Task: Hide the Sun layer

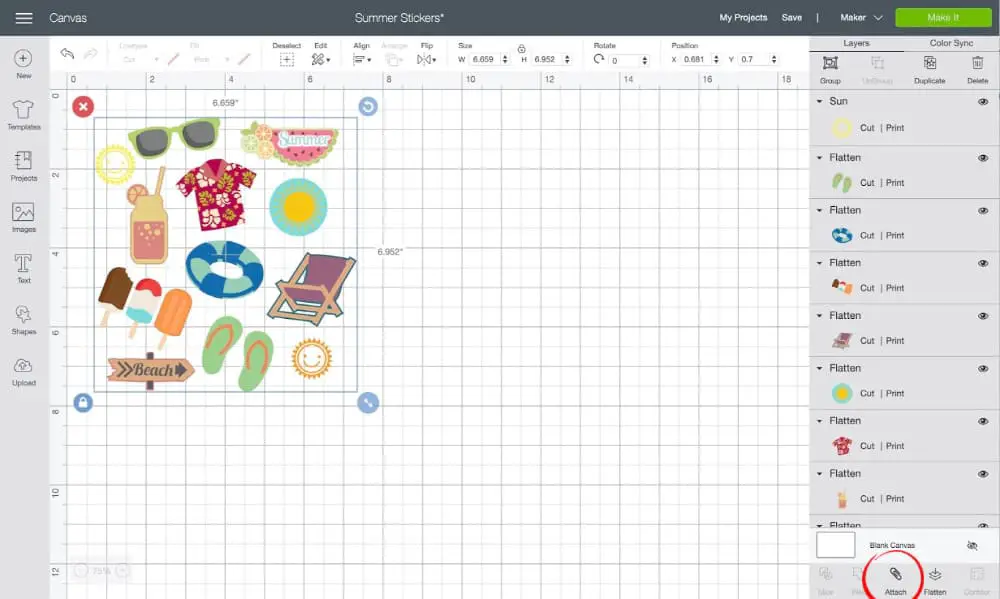Action: (983, 101)
